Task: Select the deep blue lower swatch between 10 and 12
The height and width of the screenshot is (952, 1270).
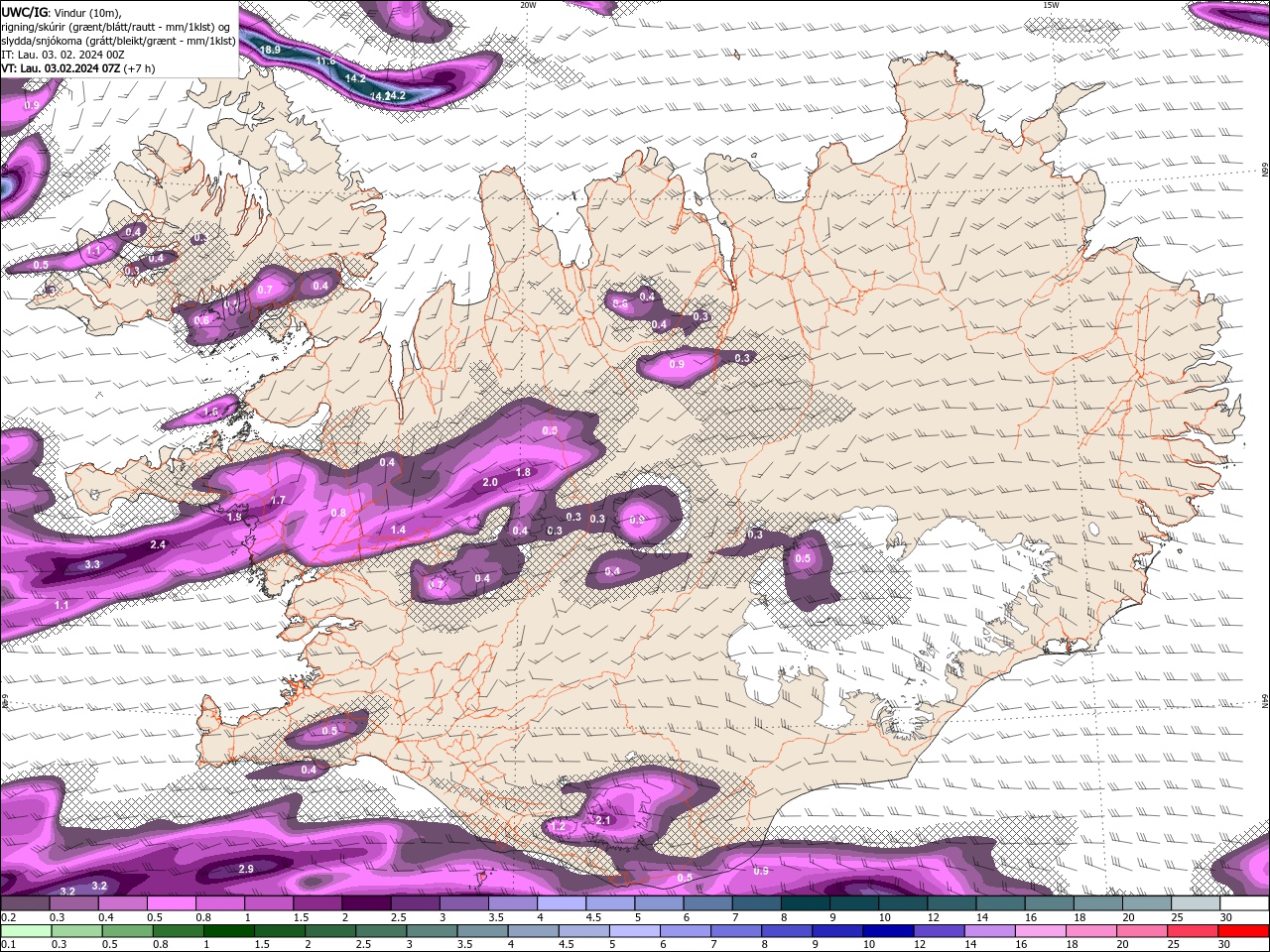Action: click(x=888, y=931)
